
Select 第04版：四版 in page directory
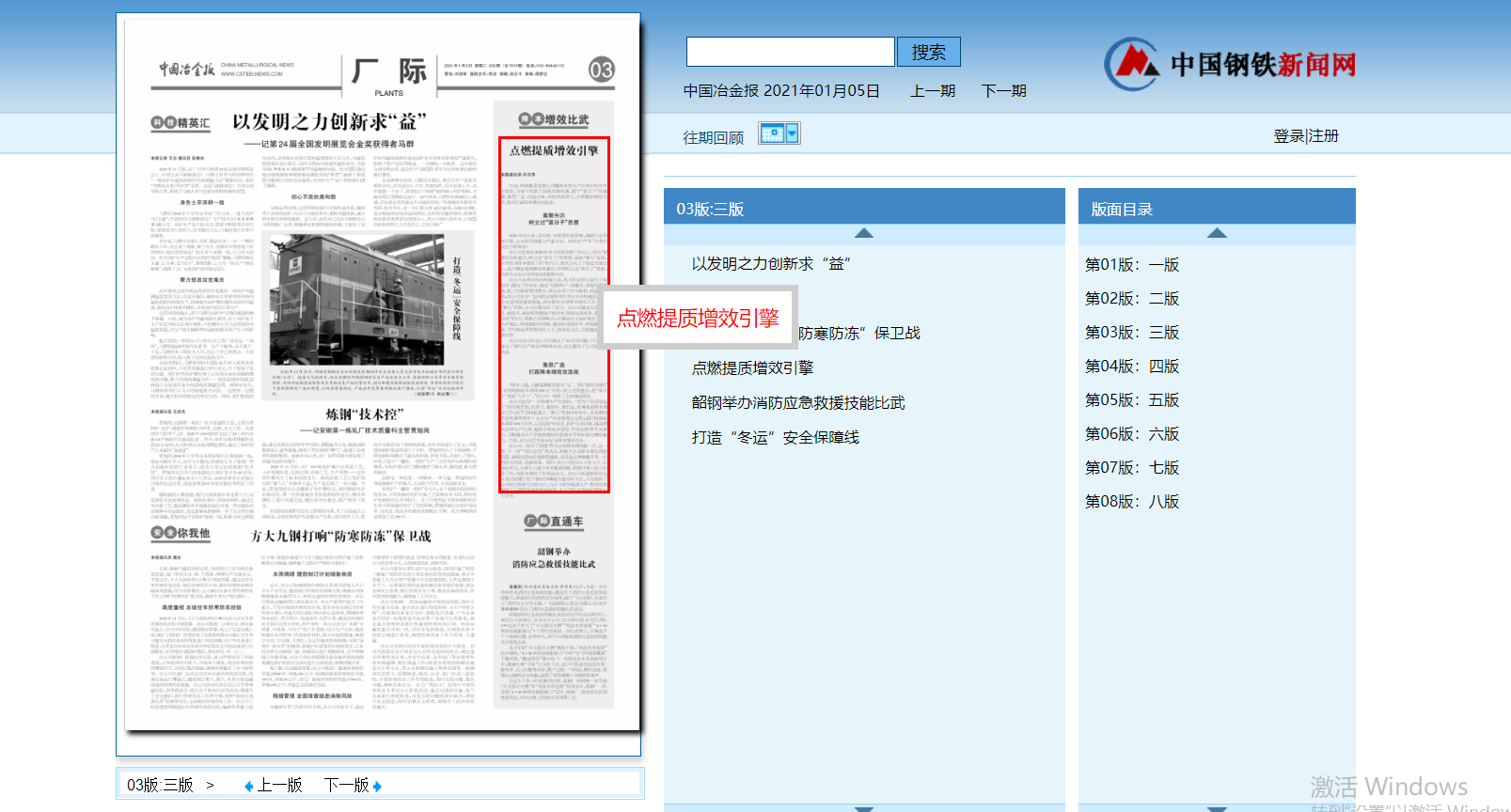(1132, 367)
